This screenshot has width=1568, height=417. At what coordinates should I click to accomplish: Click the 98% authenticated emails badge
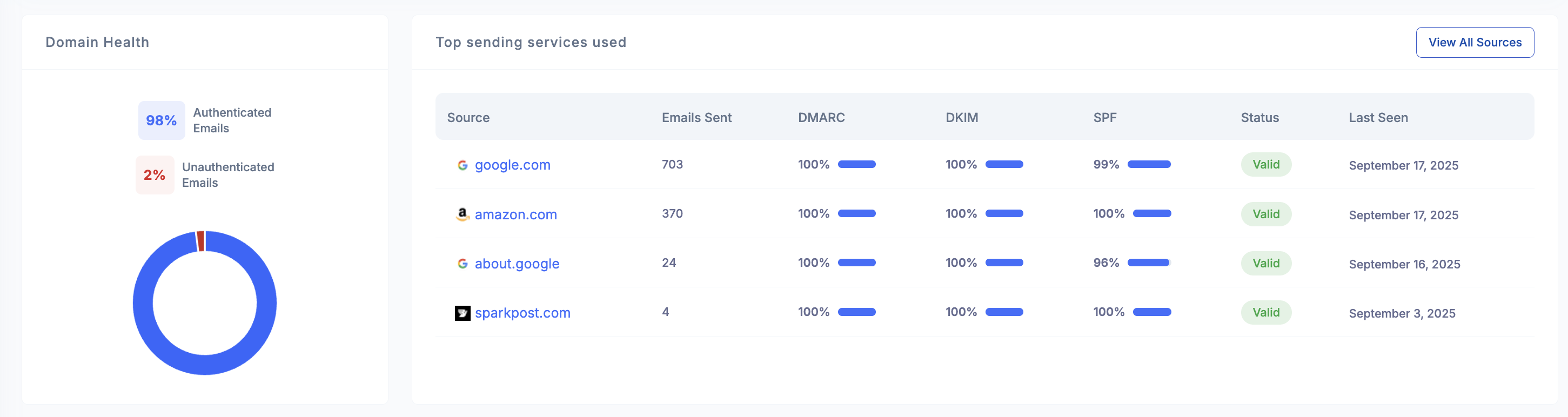[x=162, y=120]
